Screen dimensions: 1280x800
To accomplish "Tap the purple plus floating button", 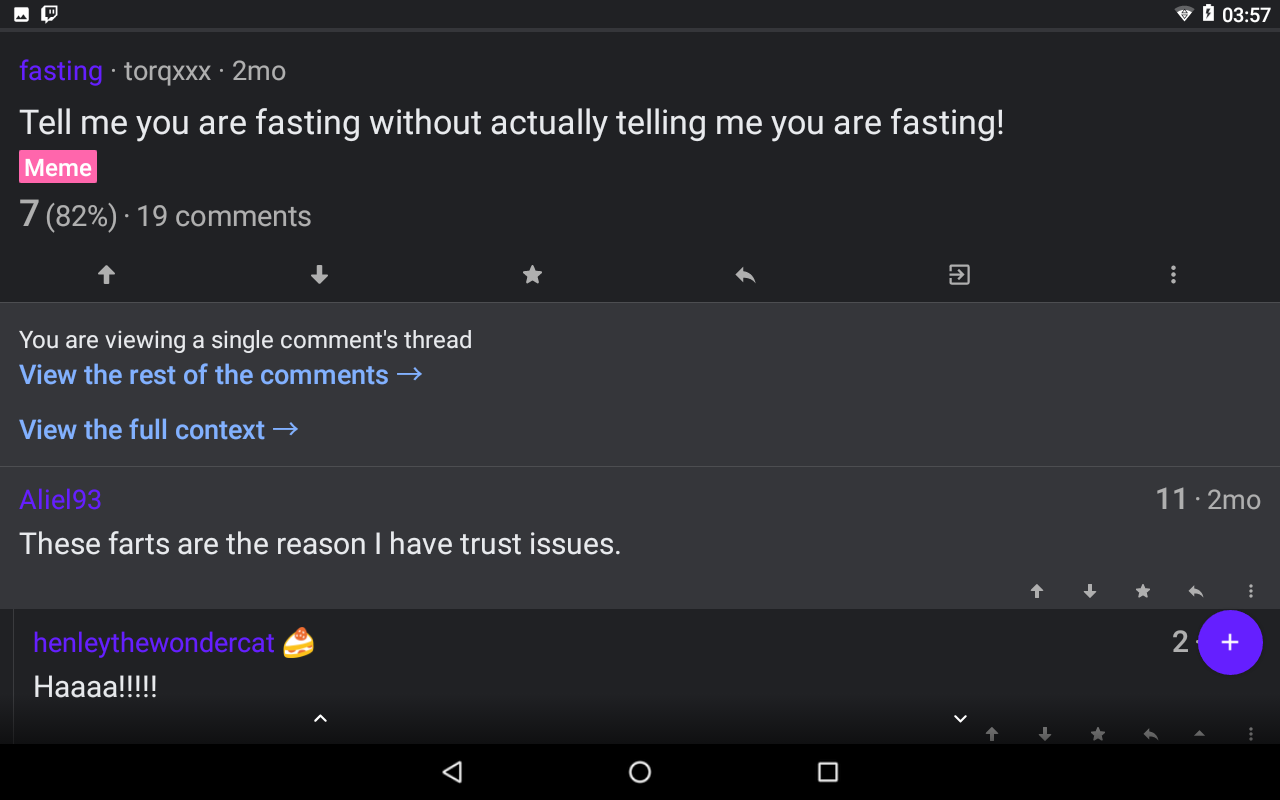I will coord(1230,642).
